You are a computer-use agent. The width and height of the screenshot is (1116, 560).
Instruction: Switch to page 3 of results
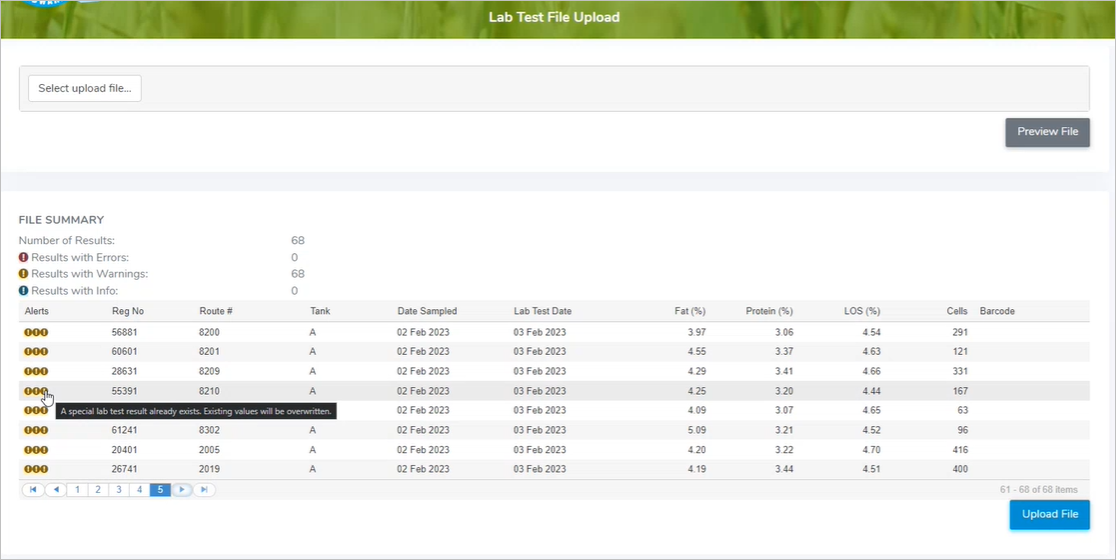(118, 490)
